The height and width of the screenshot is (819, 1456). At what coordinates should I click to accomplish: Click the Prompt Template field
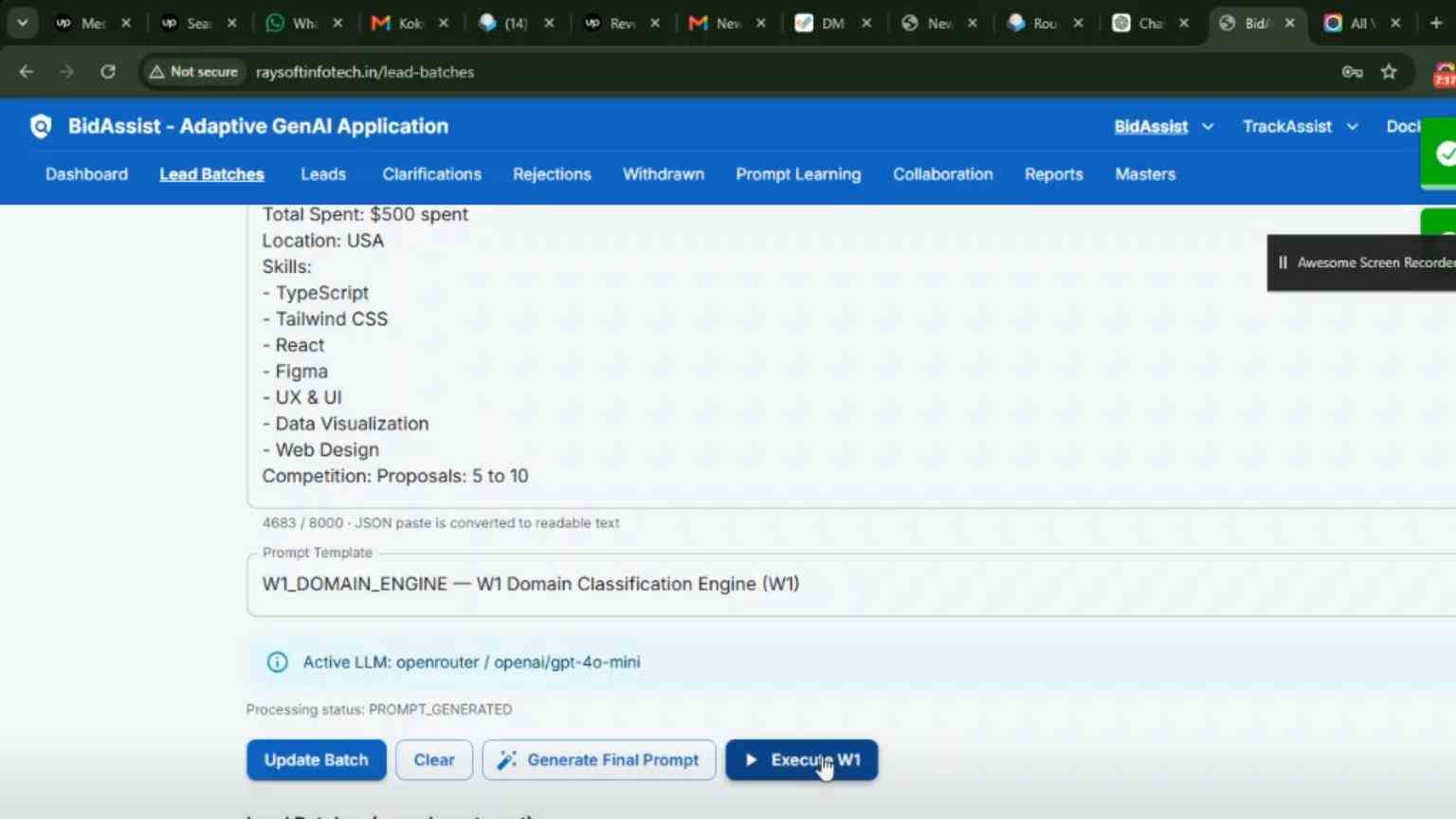(x=851, y=584)
